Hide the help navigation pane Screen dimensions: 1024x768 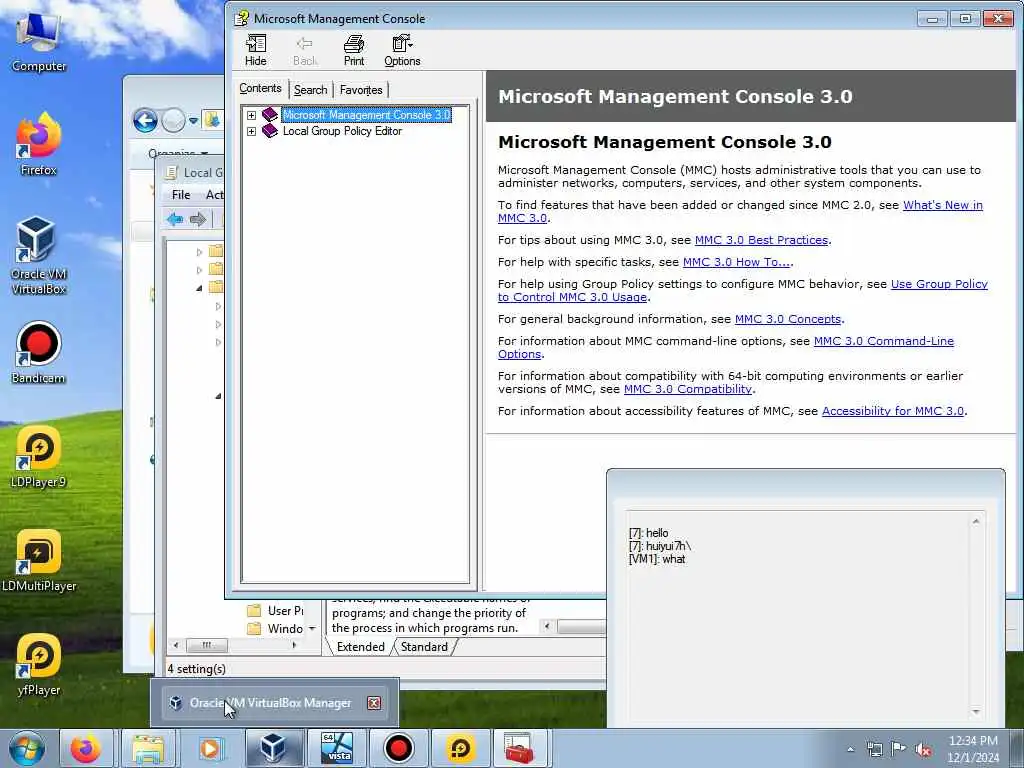(x=255, y=50)
